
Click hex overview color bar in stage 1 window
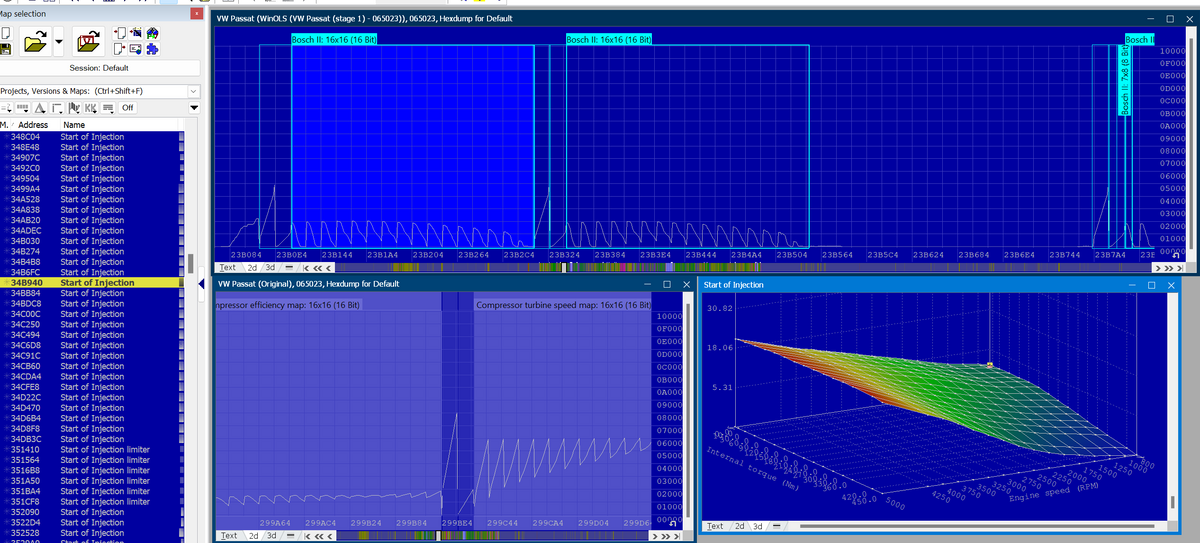coord(742,268)
